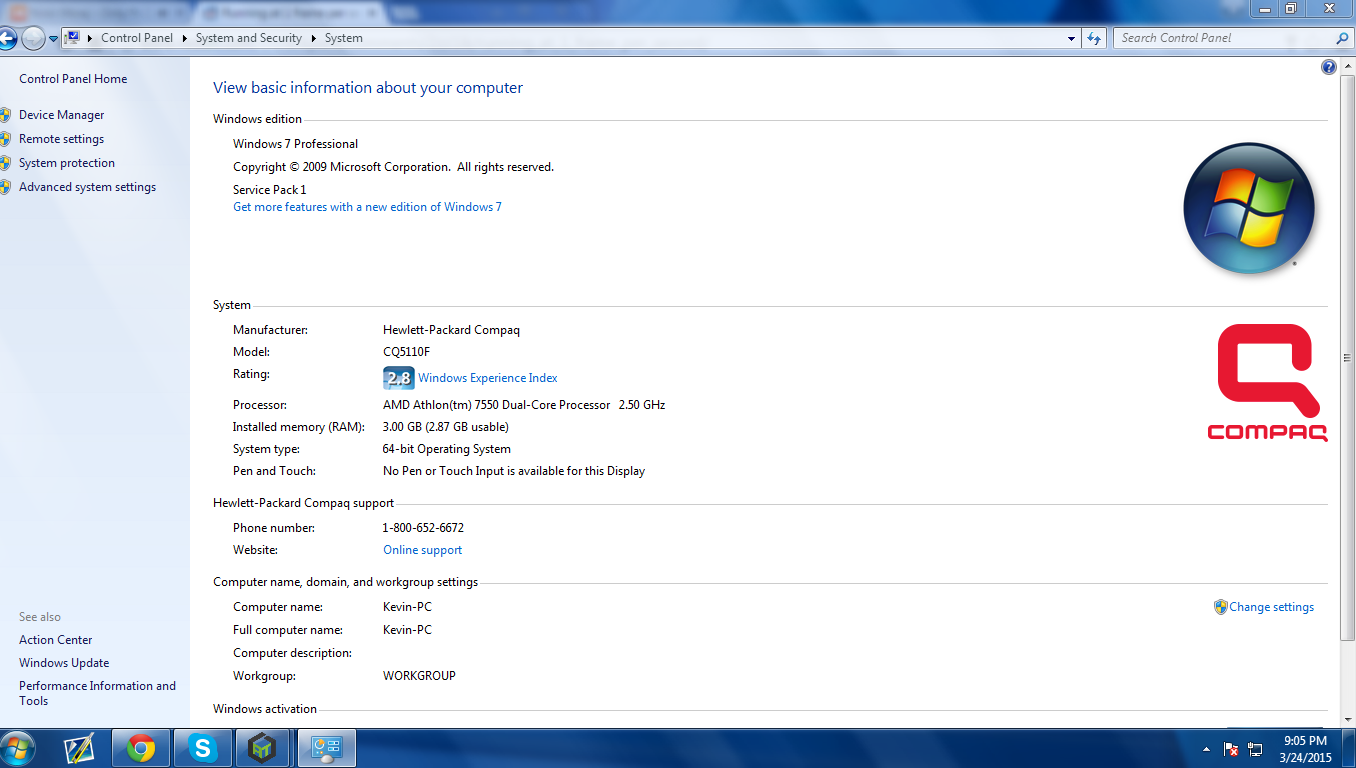Click the shield icon beside Device Manager
Viewport: 1356px width, 768px height.
5,115
